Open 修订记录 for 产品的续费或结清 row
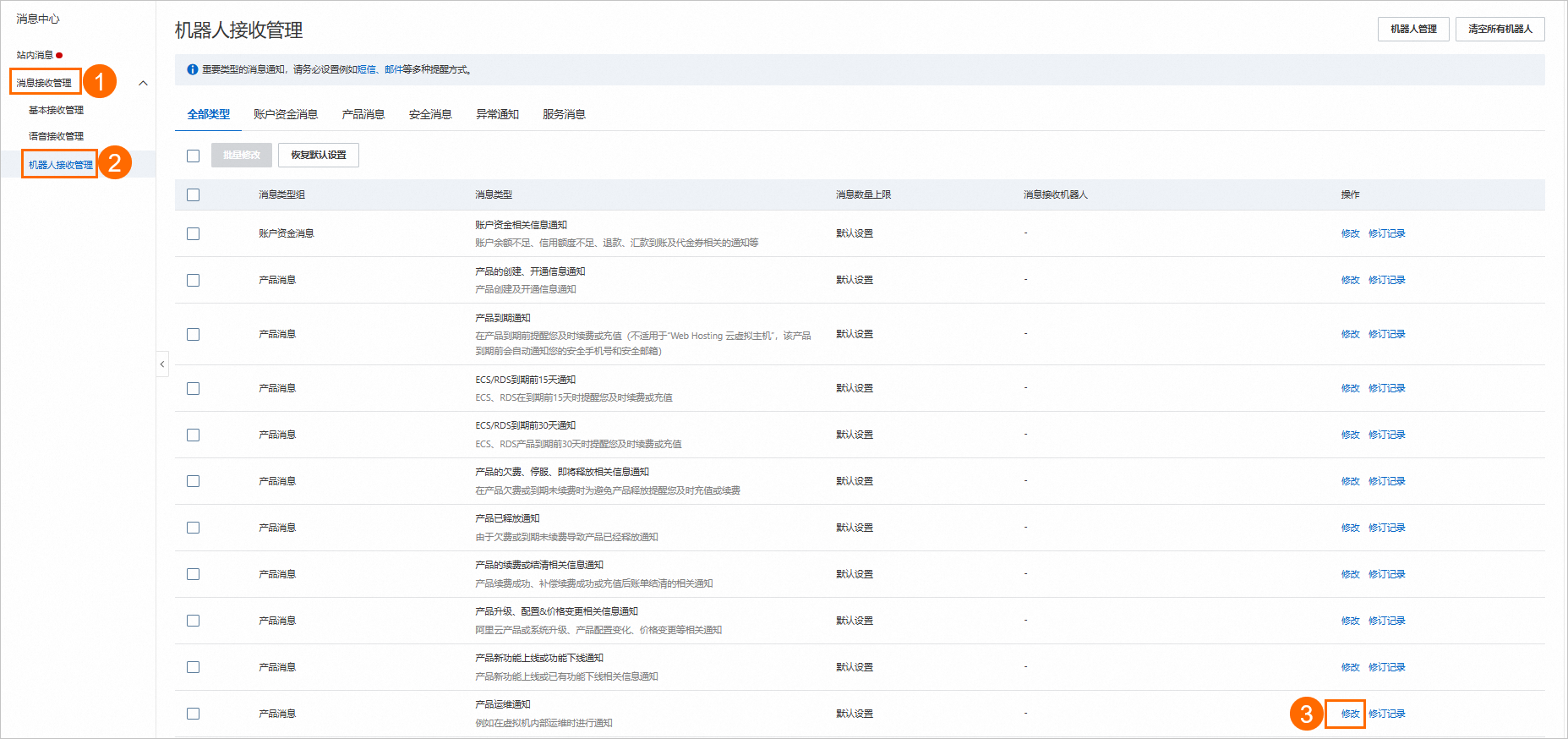This screenshot has width=1568, height=739. (x=1386, y=574)
